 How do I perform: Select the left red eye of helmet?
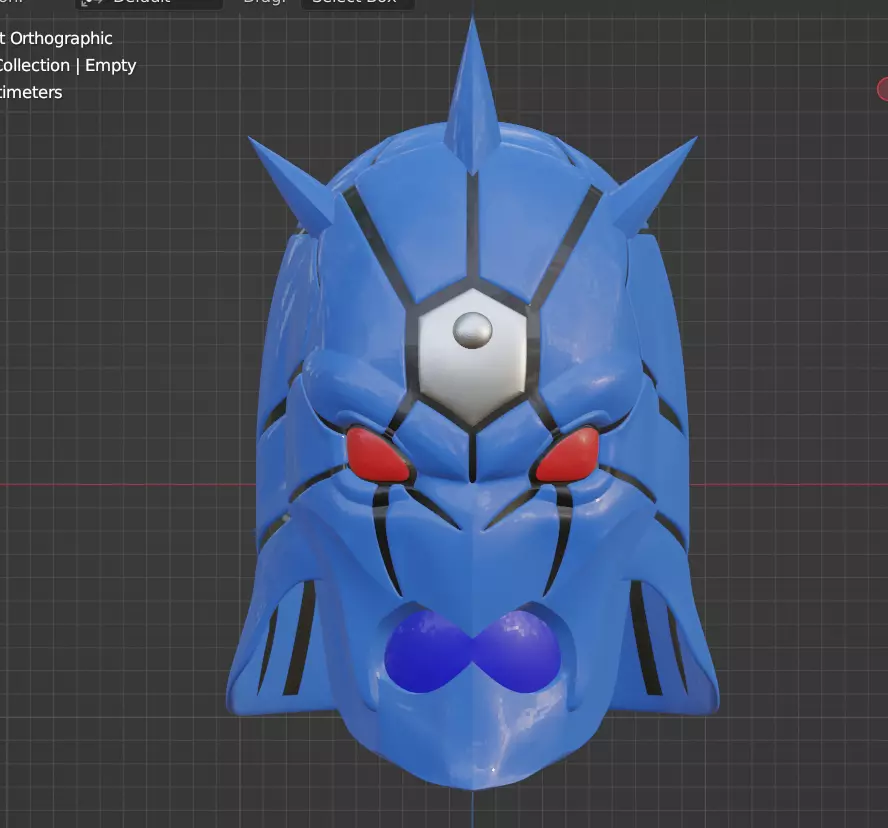pyautogui.click(x=377, y=455)
